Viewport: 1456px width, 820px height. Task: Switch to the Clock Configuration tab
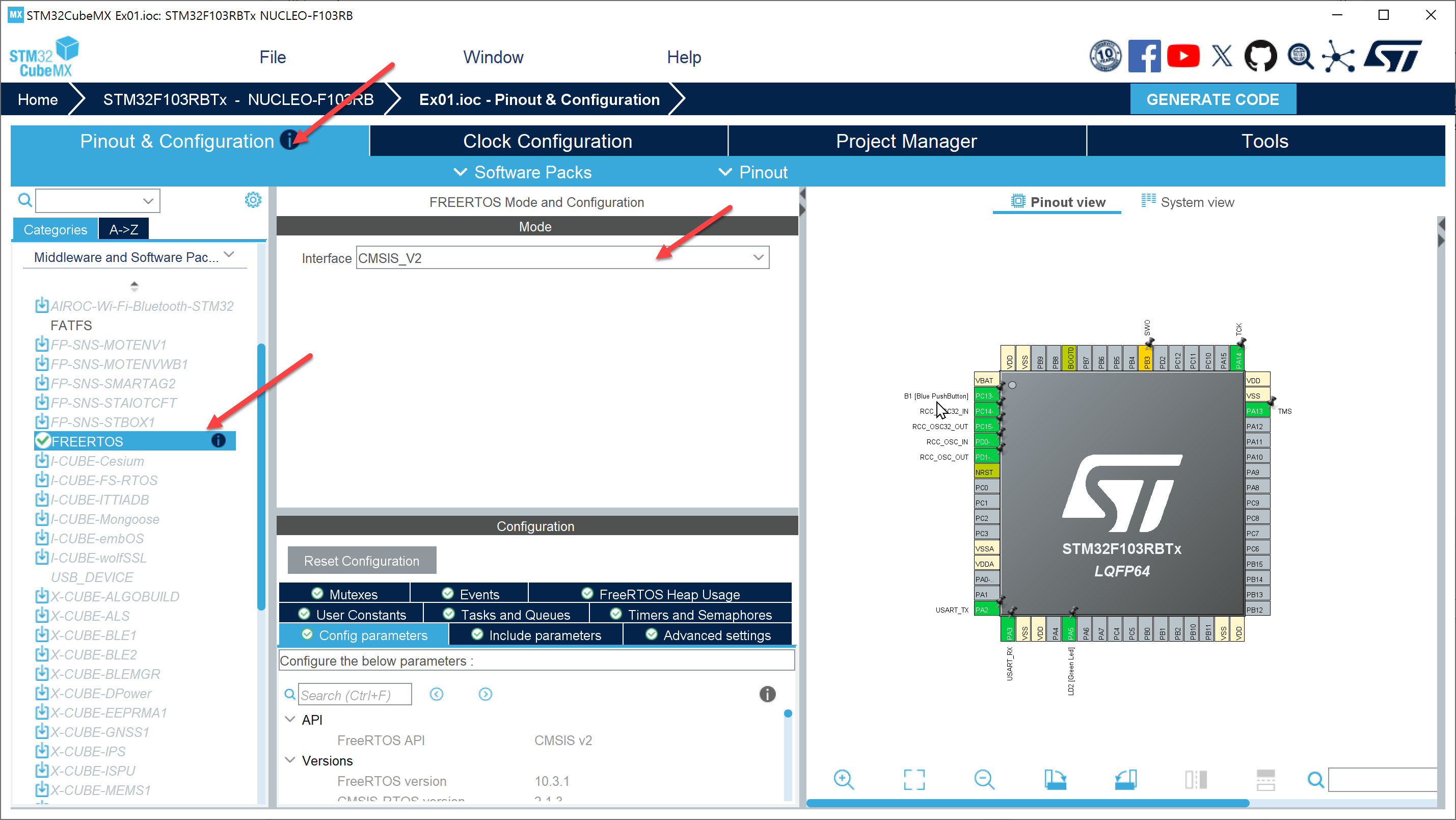pos(547,141)
